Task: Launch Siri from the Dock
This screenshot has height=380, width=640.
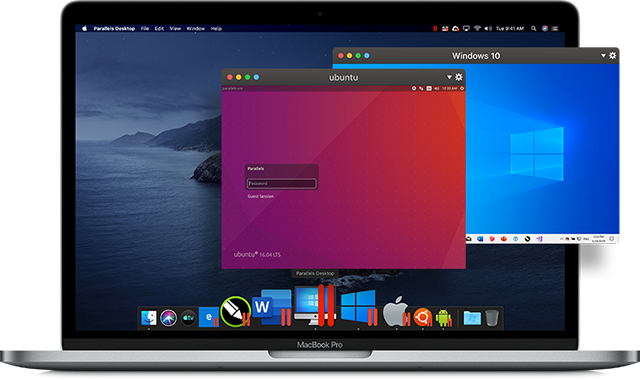Action: 168,318
